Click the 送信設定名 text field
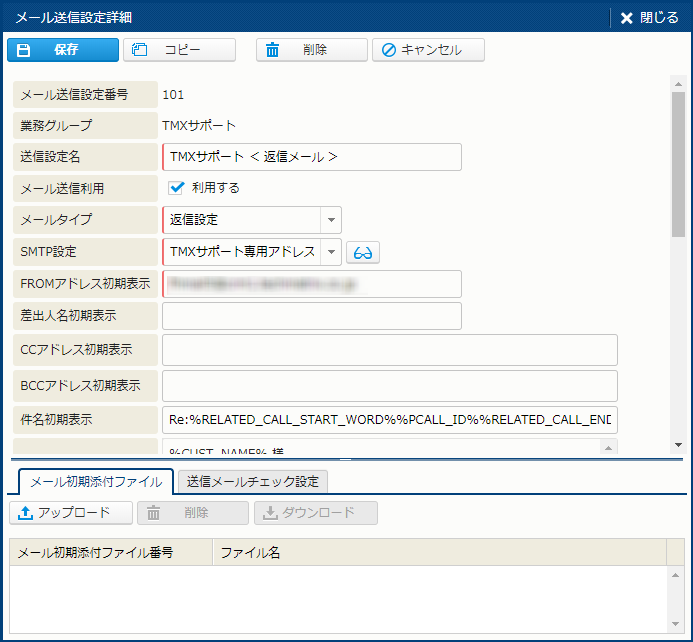Image resolution: width=693 pixels, height=642 pixels. pos(311,157)
